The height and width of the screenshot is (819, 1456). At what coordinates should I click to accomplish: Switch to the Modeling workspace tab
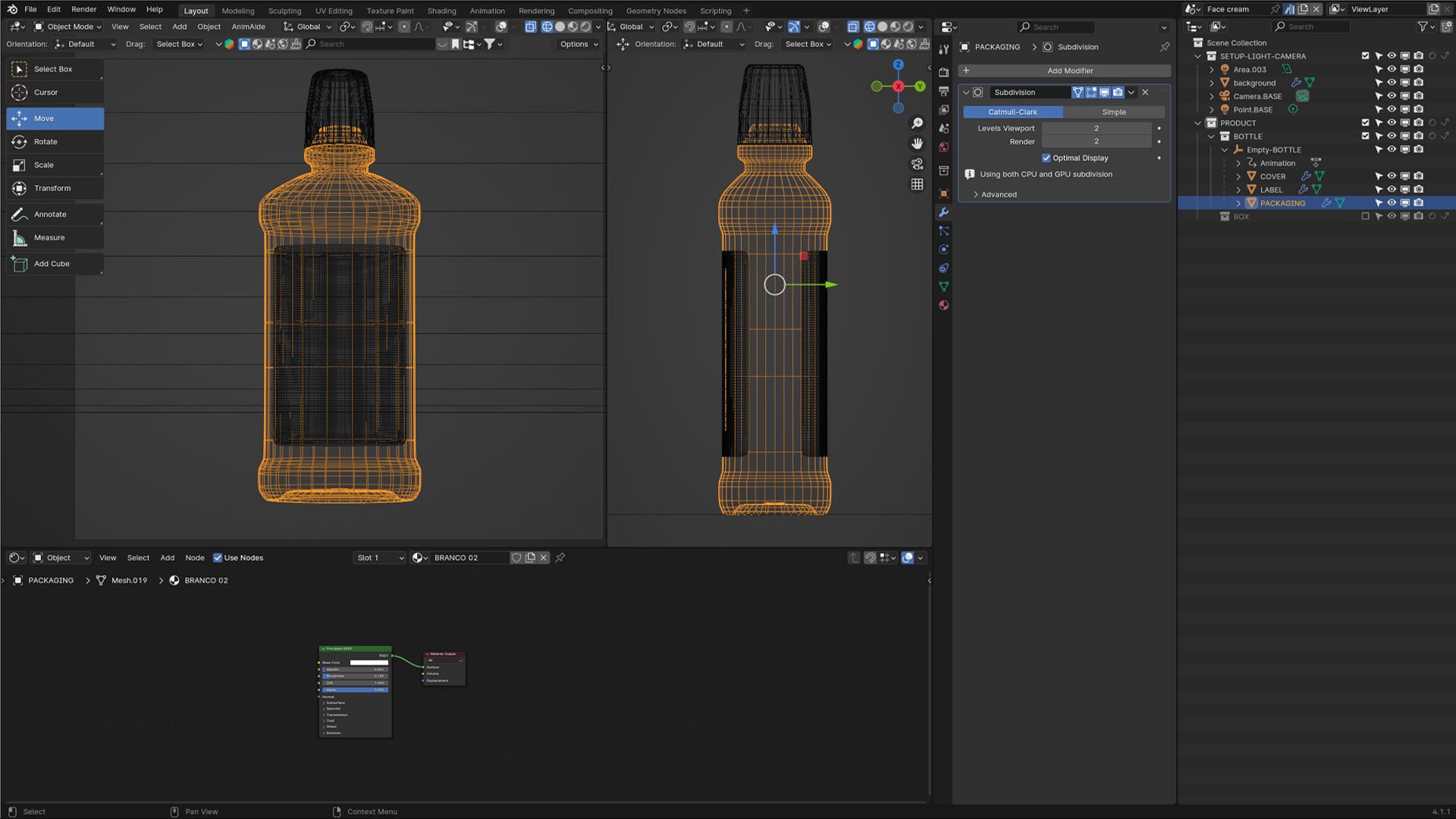[237, 11]
